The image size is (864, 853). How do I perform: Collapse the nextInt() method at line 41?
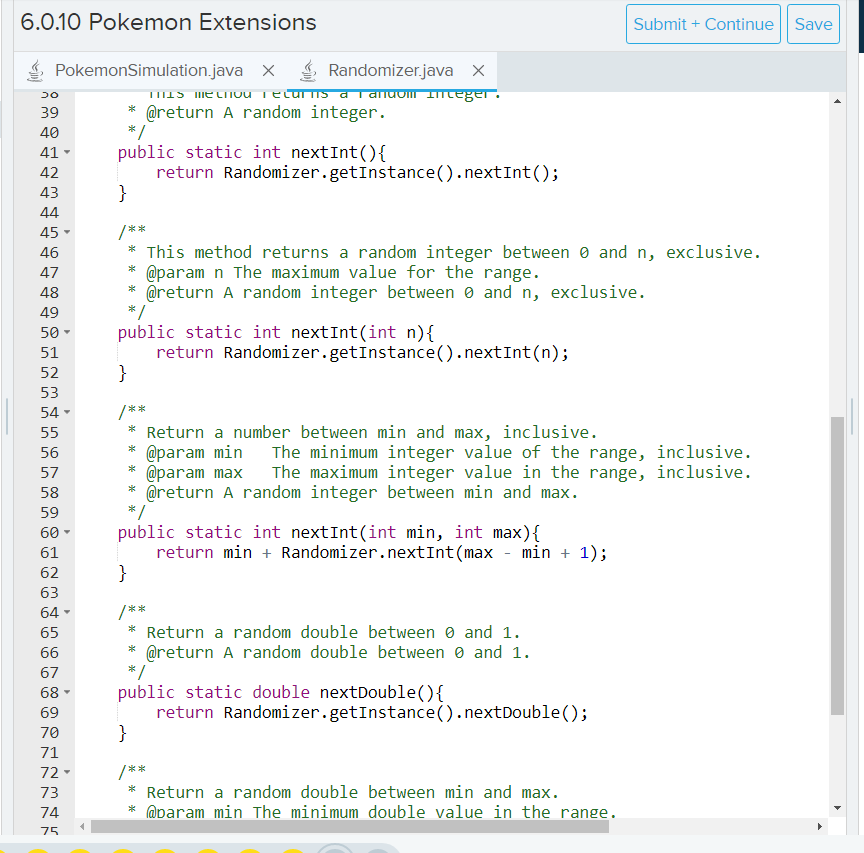pyautogui.click(x=67, y=152)
